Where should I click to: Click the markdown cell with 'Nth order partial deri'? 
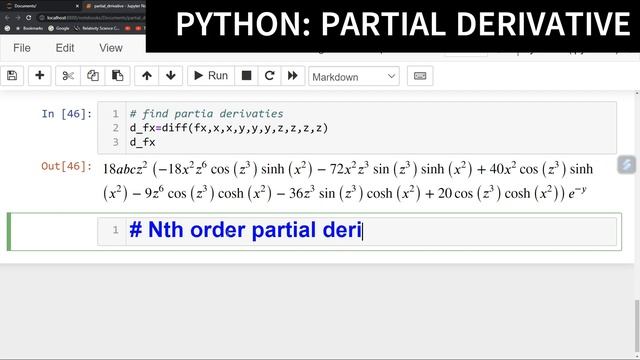click(357, 231)
